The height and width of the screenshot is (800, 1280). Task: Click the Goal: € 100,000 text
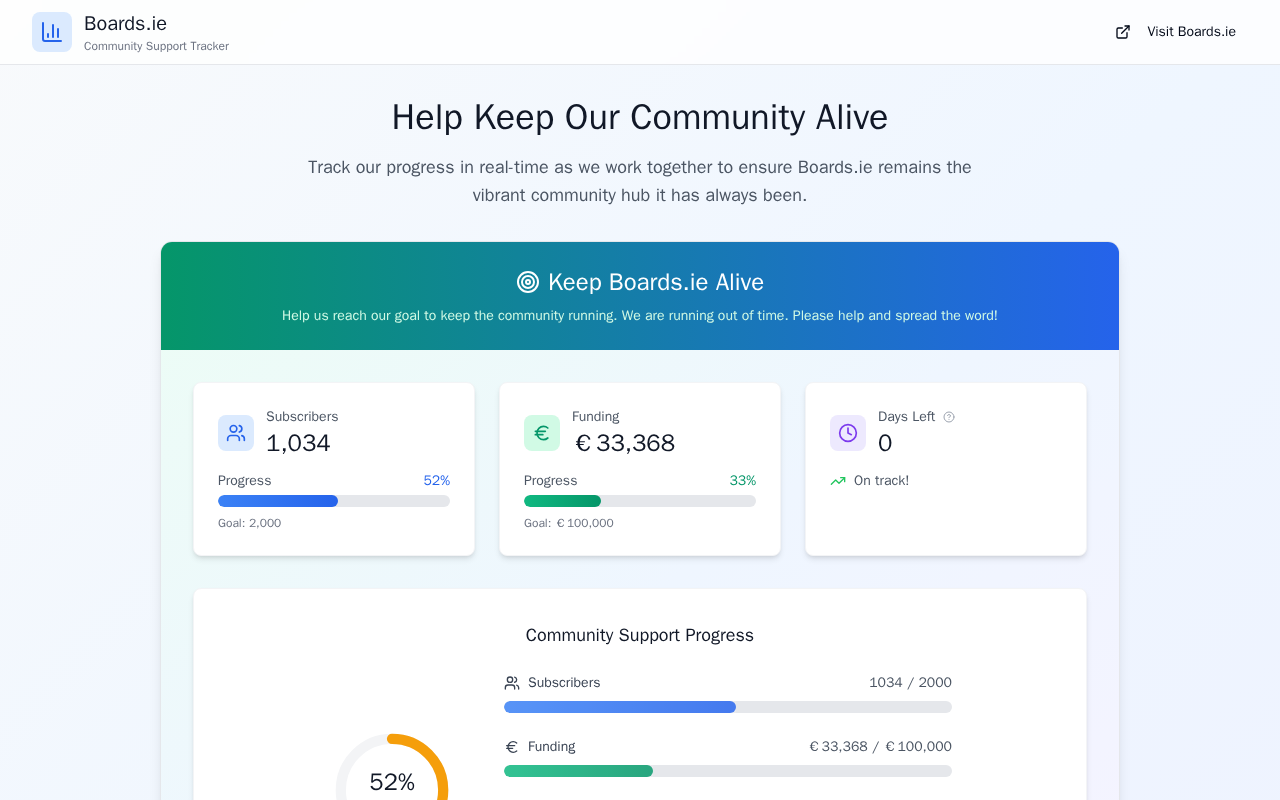point(569,523)
